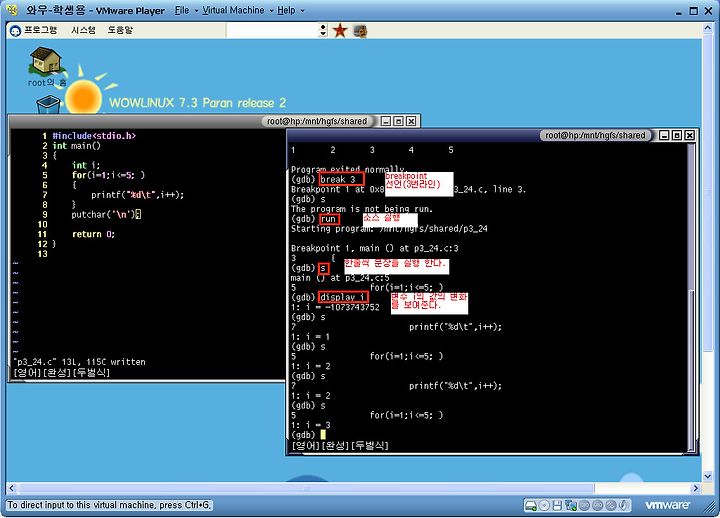Click the 'To direct input' status bar message
Image resolution: width=720 pixels, height=518 pixels.
click(109, 505)
